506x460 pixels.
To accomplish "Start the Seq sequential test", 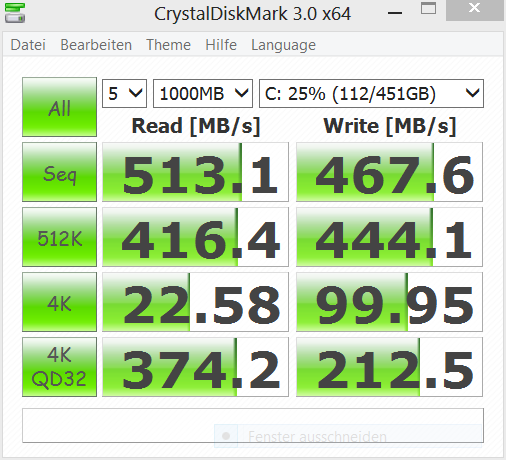I will (59, 172).
